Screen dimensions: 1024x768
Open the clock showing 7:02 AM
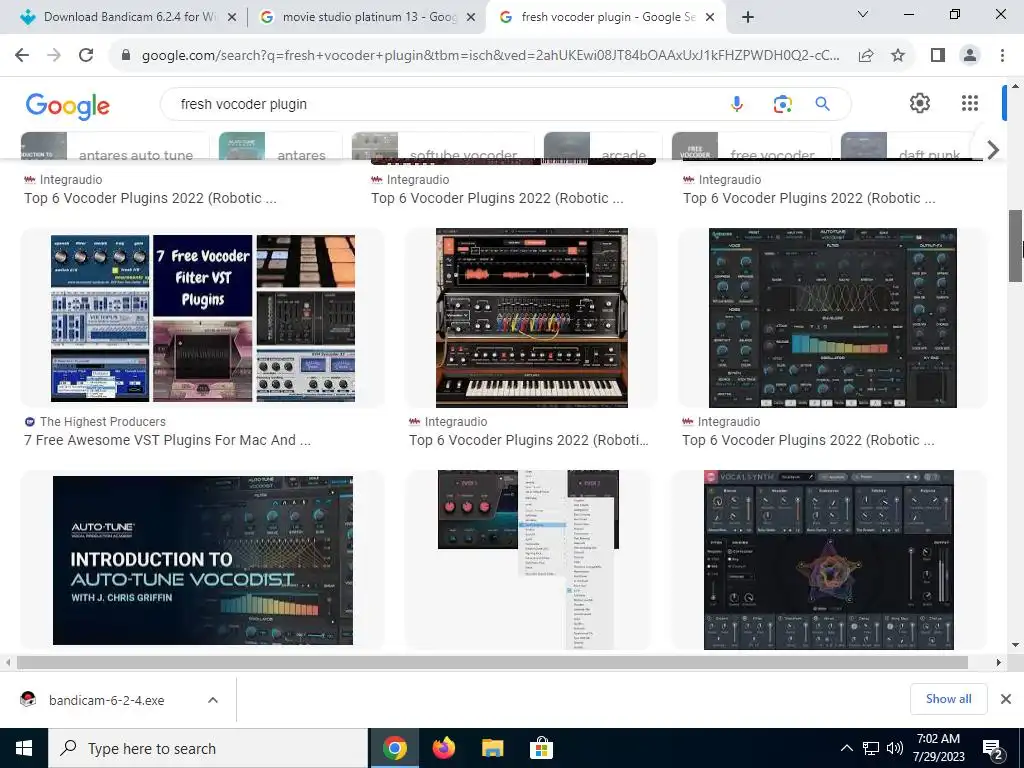(x=938, y=748)
